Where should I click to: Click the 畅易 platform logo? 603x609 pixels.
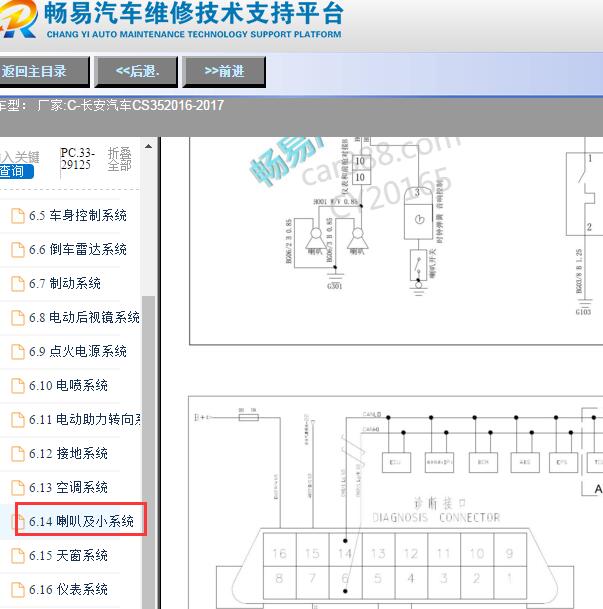[x=18, y=20]
